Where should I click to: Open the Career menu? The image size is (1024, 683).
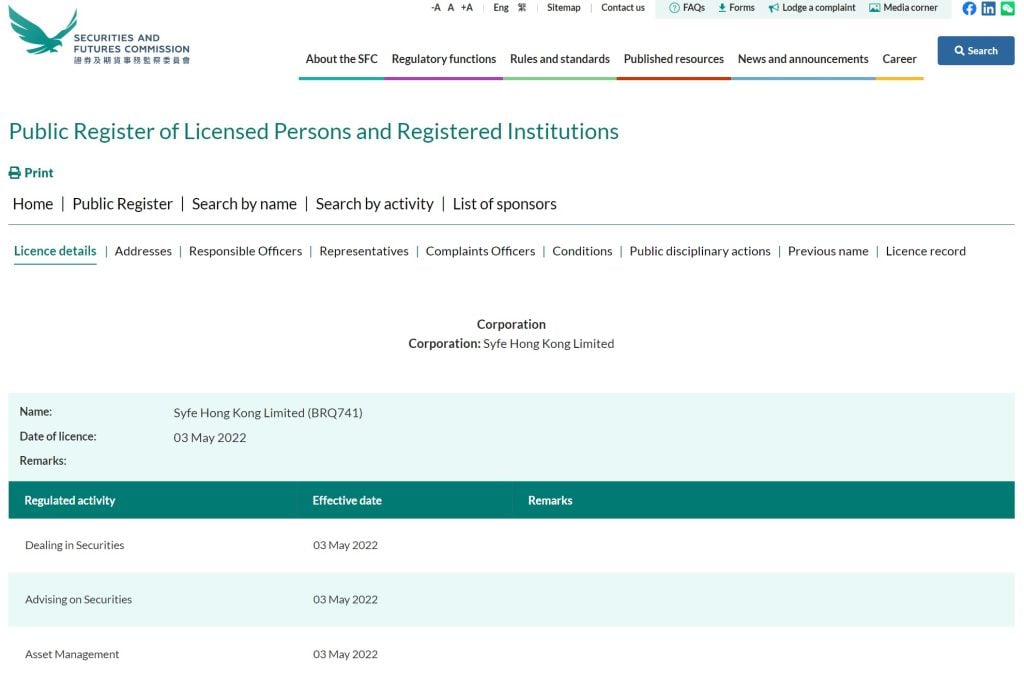899,59
